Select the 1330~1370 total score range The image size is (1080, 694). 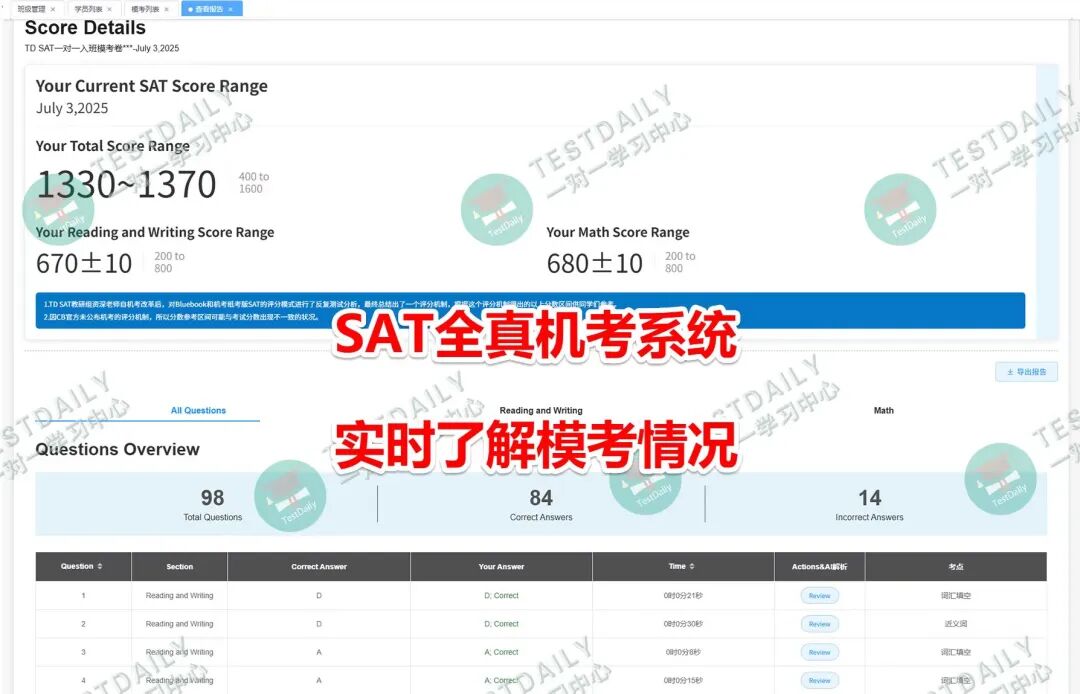[x=127, y=185]
